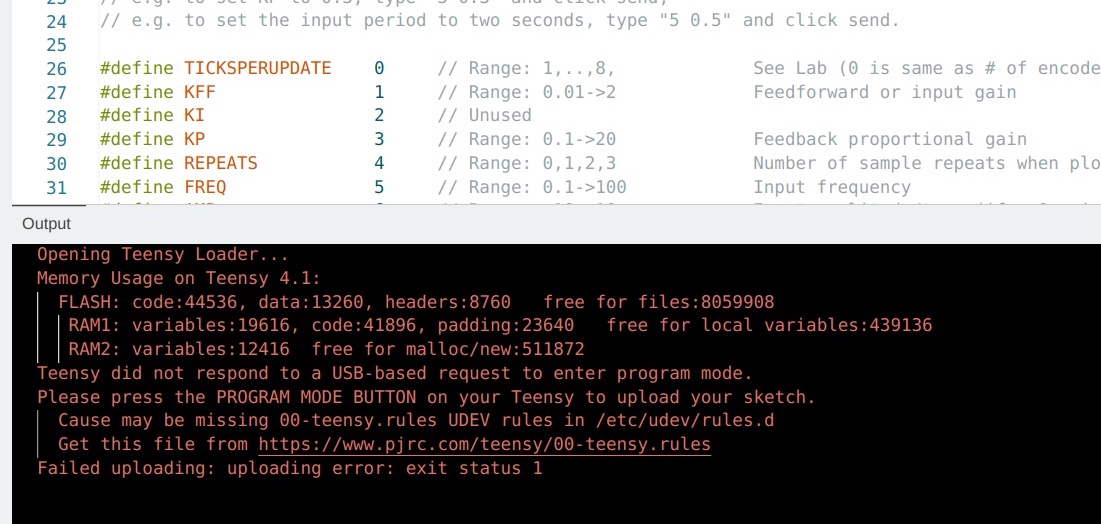Screen dimensions: 1101x524
Task: Click the FREQ macro name
Action: coord(205,187)
